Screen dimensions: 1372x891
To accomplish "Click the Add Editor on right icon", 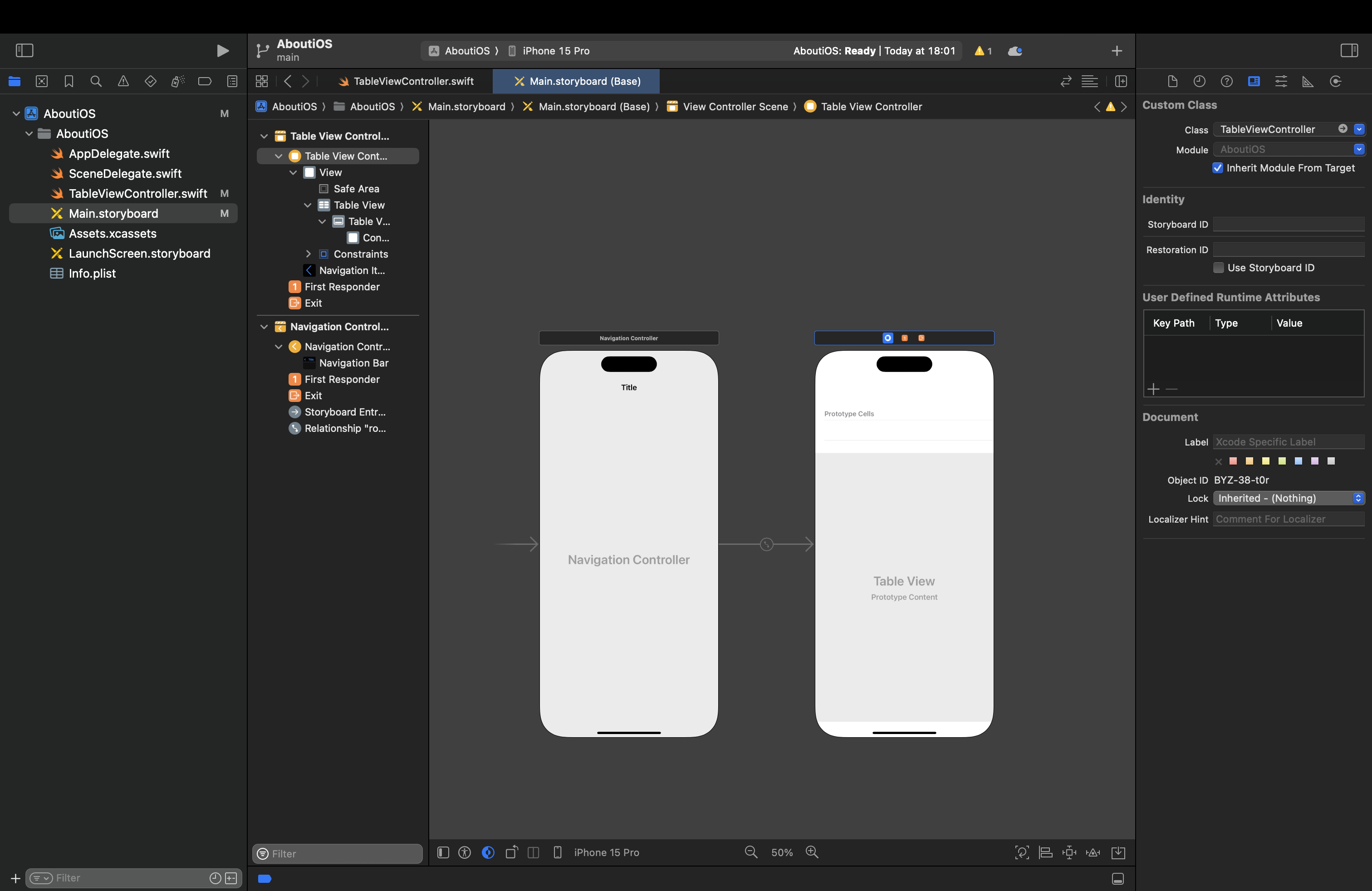I will (x=1121, y=81).
